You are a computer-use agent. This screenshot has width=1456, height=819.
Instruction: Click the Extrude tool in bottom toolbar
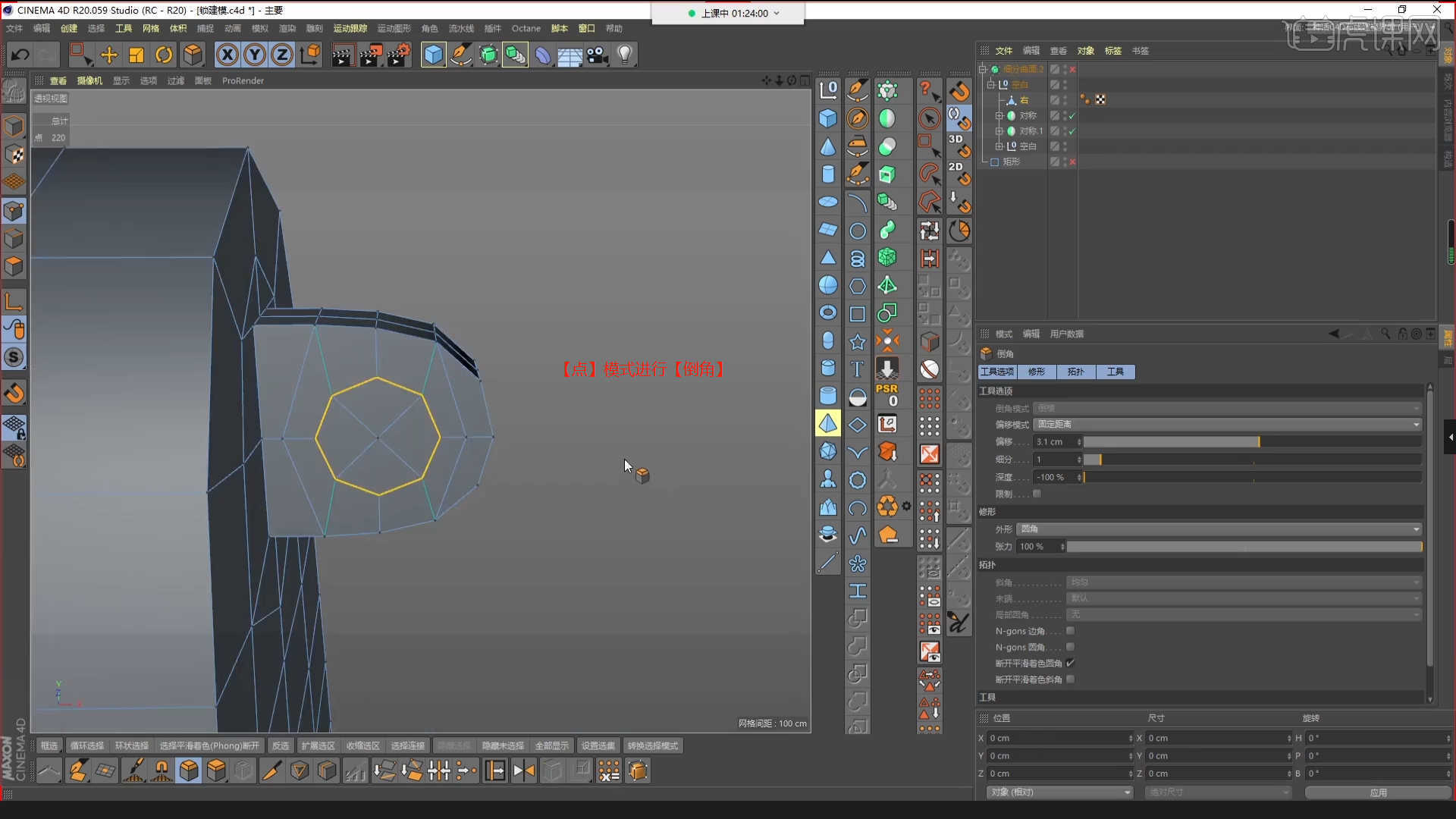pos(216,770)
